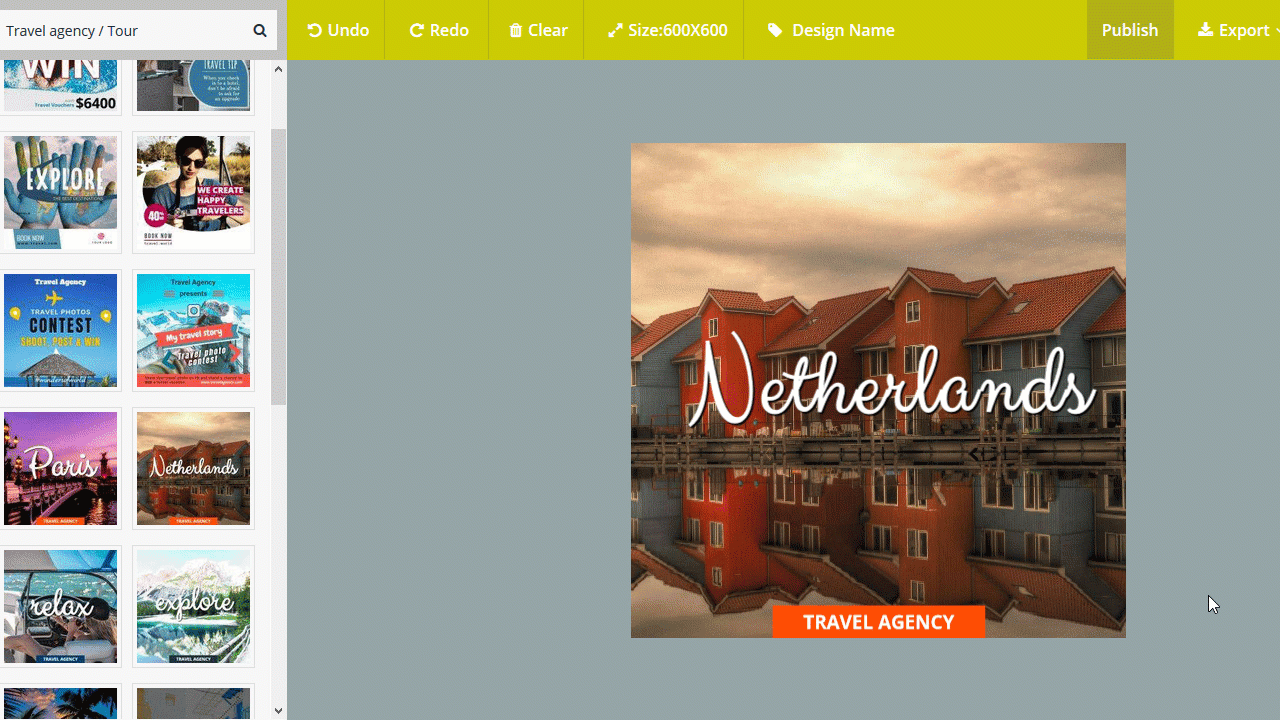Select the explore mountain template thumbnail
Viewport: 1280px width, 720px height.
tap(193, 606)
